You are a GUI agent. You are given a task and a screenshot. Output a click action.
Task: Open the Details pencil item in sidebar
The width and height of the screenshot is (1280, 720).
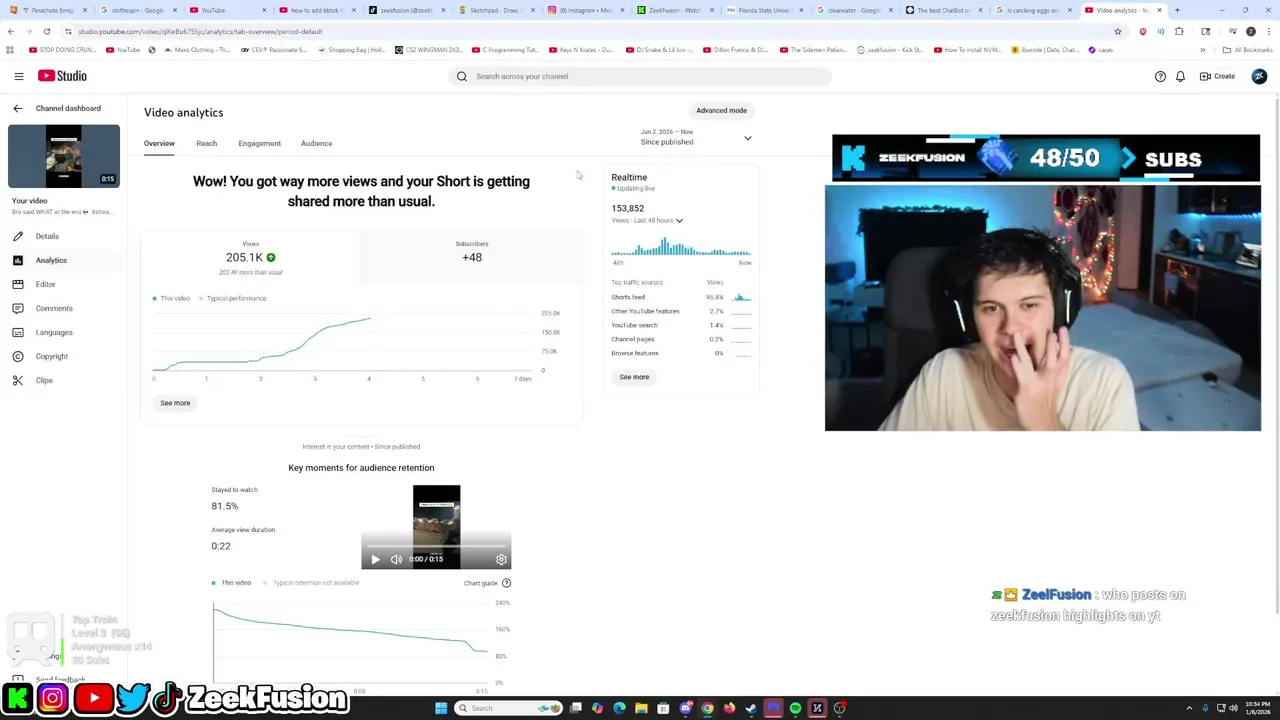[47, 236]
